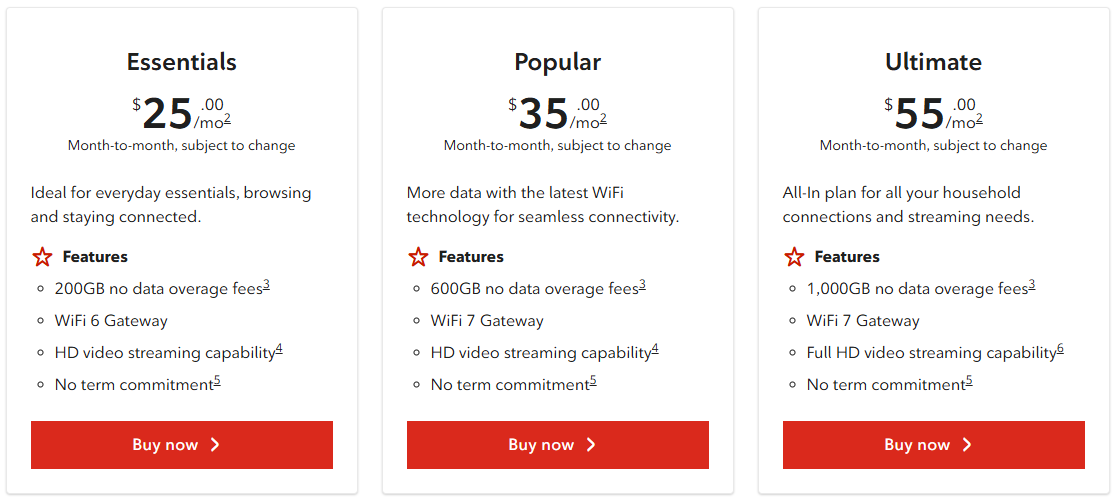Click the star icon beside Popular Features
The height and width of the screenshot is (502, 1115).
point(418,257)
